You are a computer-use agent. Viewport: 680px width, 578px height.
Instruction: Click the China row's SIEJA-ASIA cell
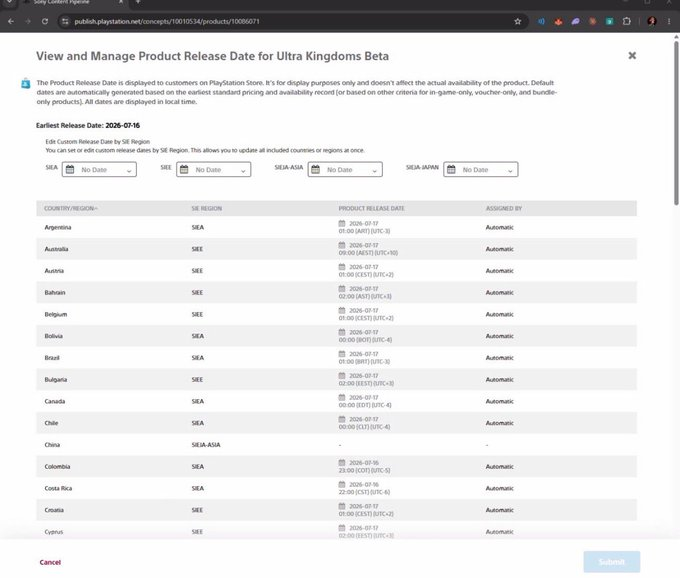pyautogui.click(x=206, y=445)
